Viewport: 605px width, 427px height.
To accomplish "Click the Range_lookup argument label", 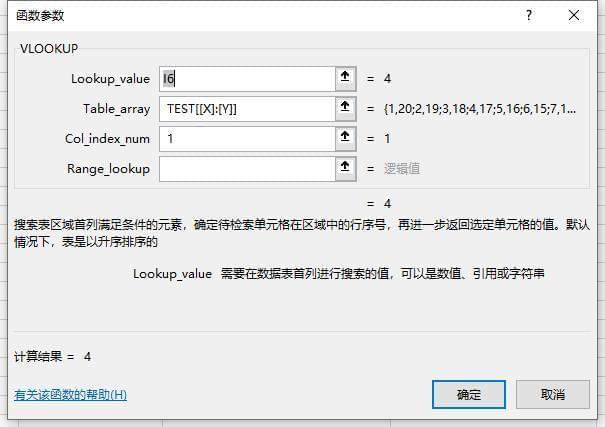I will pos(108,169).
